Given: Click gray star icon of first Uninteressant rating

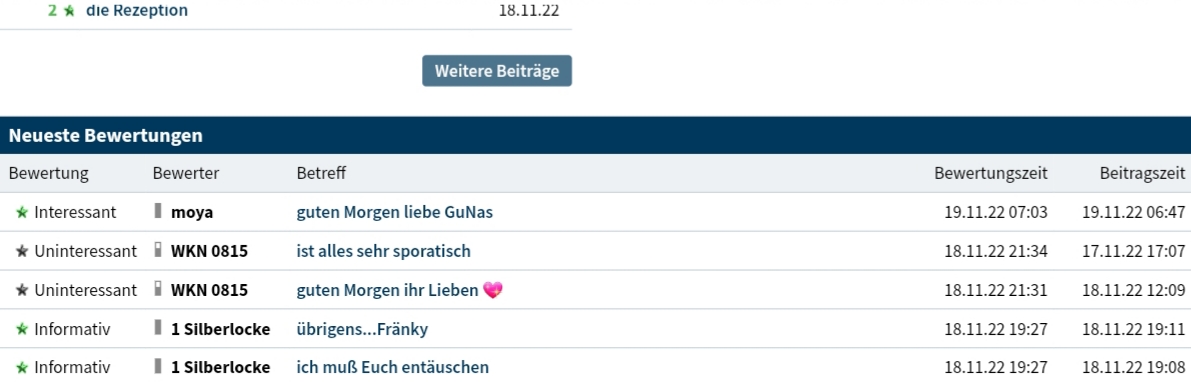Looking at the screenshot, I should tap(22, 251).
